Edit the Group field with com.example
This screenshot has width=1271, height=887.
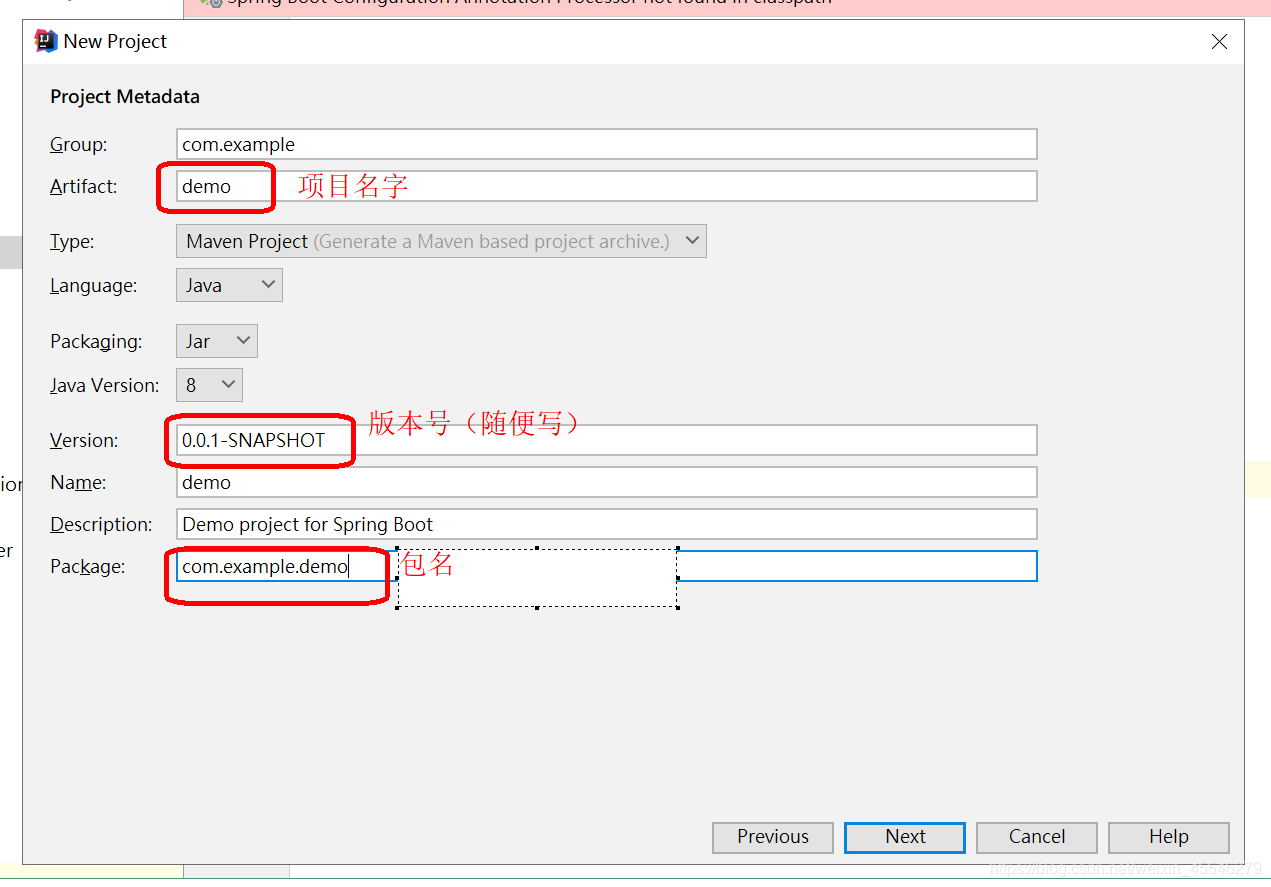[x=606, y=144]
